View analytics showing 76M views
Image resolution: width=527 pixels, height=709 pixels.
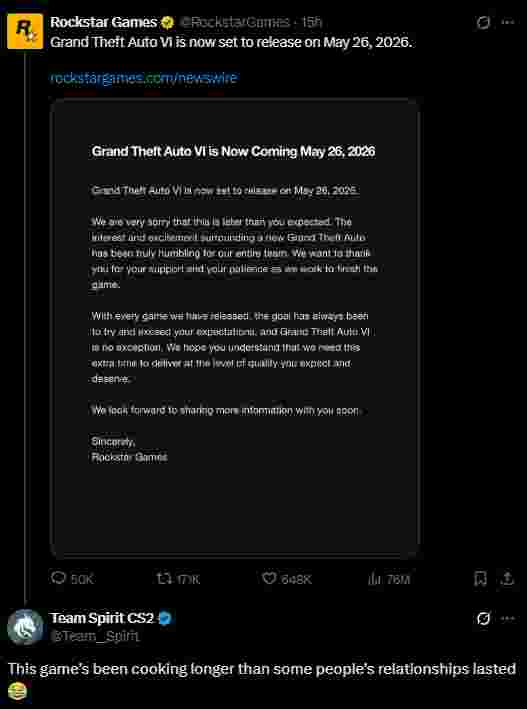click(x=389, y=579)
